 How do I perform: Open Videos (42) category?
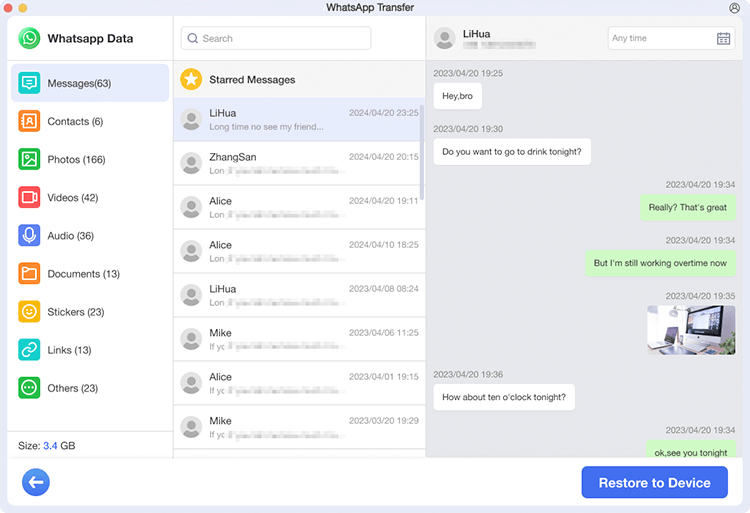pyautogui.click(x=90, y=197)
